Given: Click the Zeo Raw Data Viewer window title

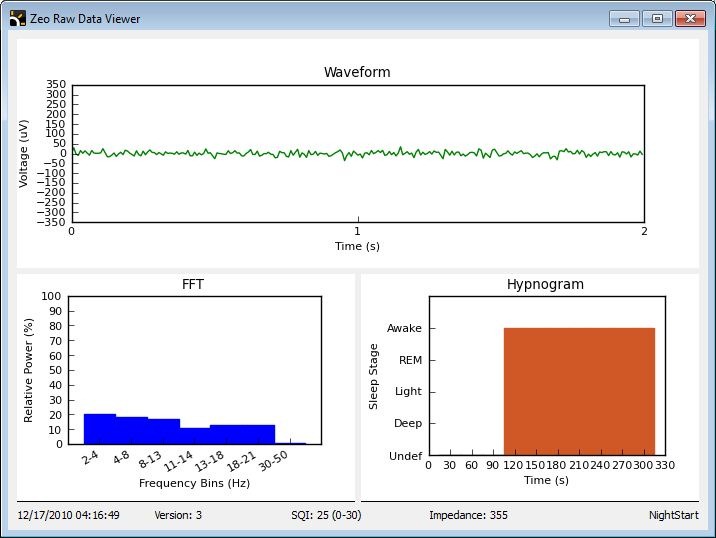Looking at the screenshot, I should point(85,19).
